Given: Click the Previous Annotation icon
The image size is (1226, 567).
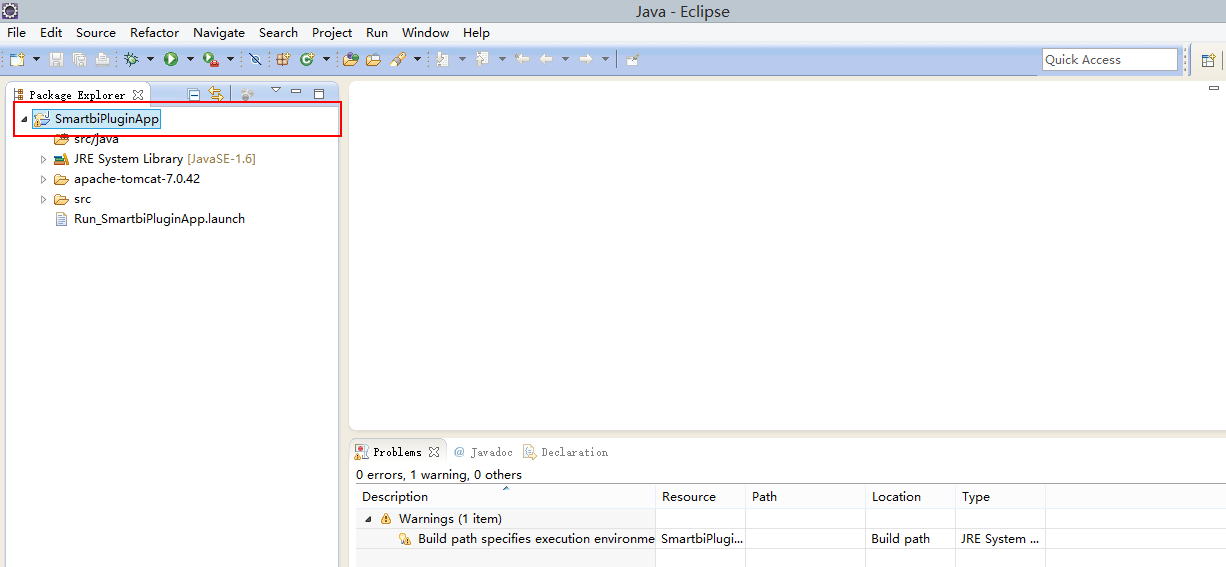Looking at the screenshot, I should (483, 60).
